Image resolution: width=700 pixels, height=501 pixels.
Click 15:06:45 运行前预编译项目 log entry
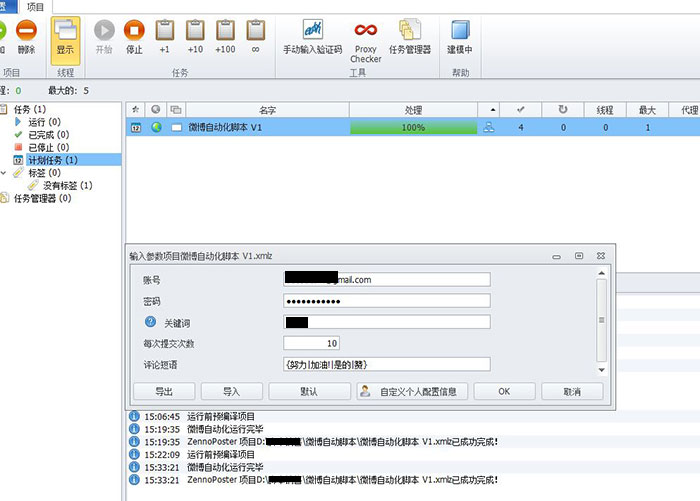coord(199,417)
